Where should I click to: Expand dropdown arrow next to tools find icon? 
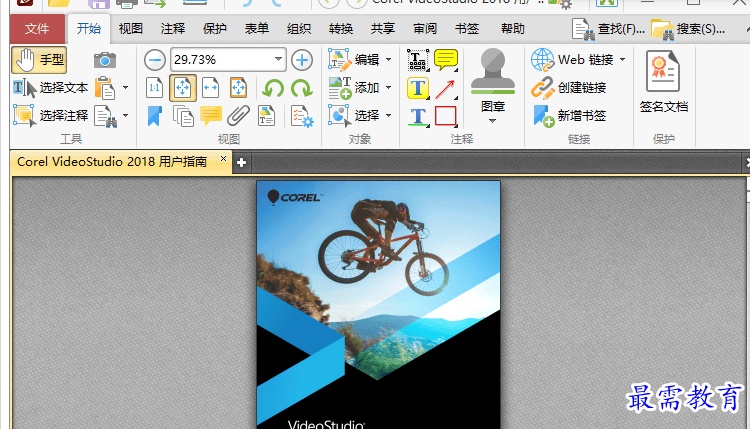125,115
